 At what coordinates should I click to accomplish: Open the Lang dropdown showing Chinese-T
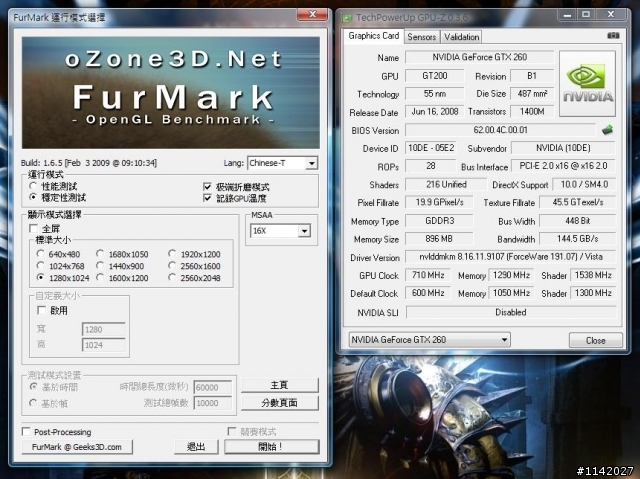click(282, 163)
